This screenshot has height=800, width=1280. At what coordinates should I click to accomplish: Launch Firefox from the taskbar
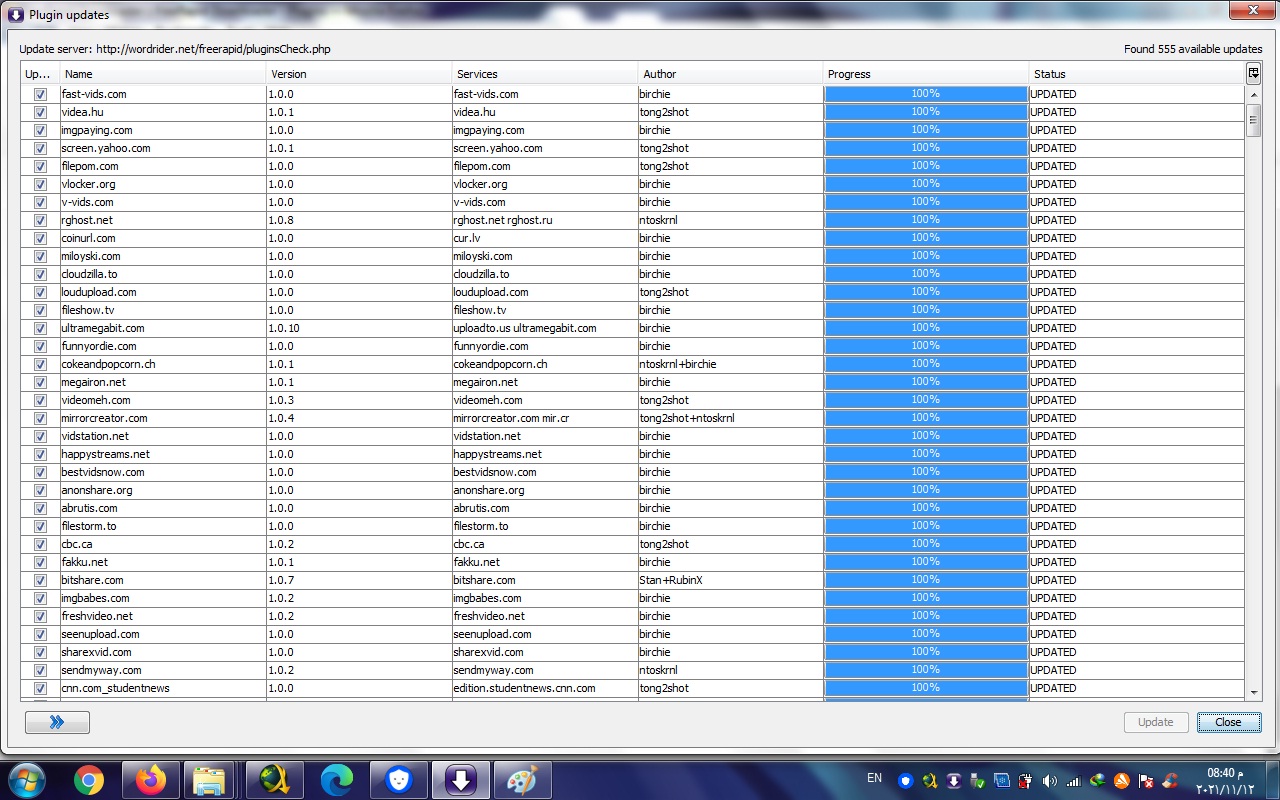click(151, 780)
